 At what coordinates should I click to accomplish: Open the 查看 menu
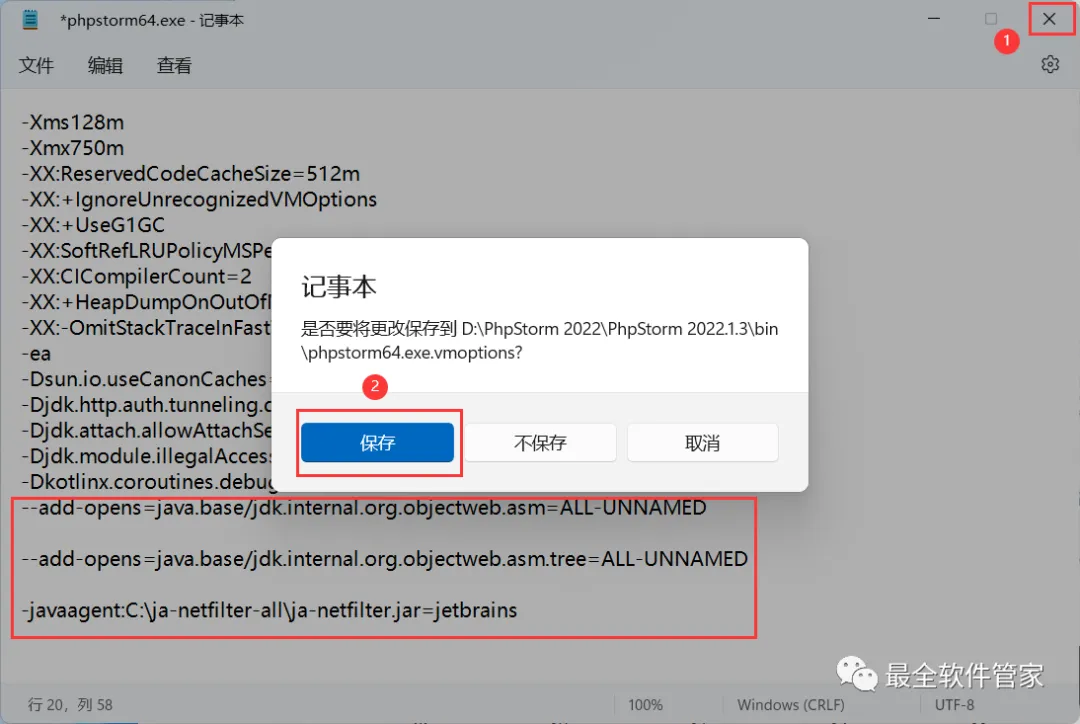click(x=174, y=65)
